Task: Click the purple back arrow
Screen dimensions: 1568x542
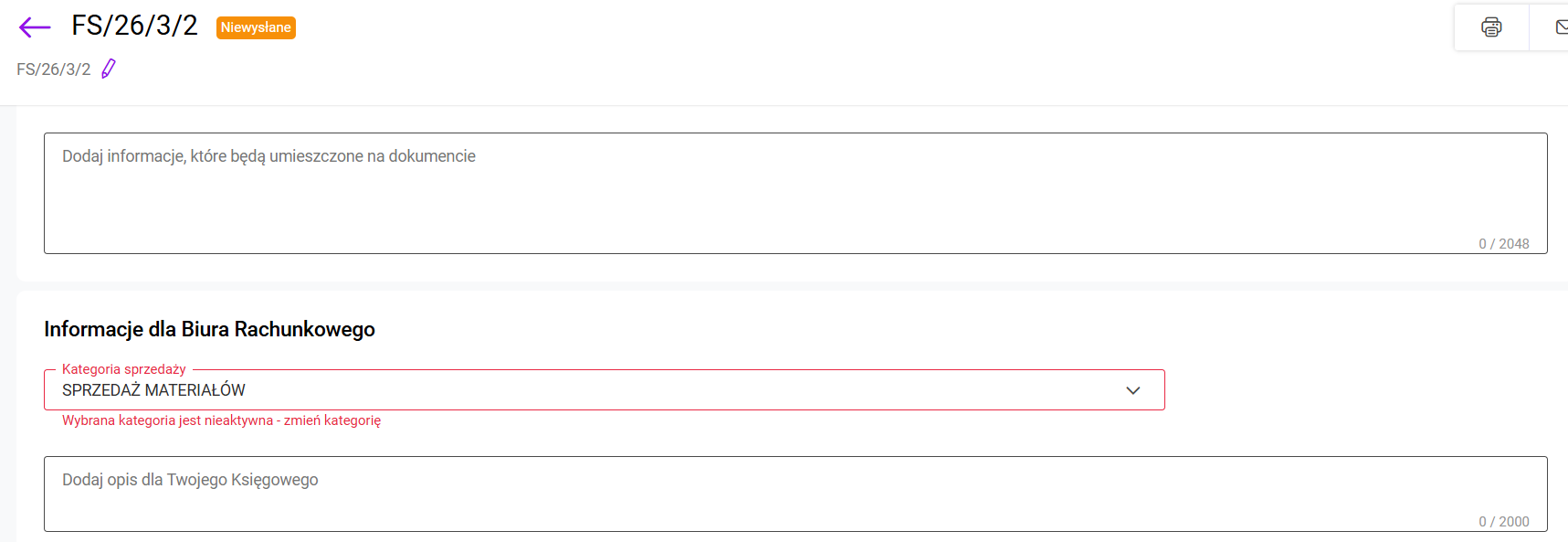Action: [35, 27]
